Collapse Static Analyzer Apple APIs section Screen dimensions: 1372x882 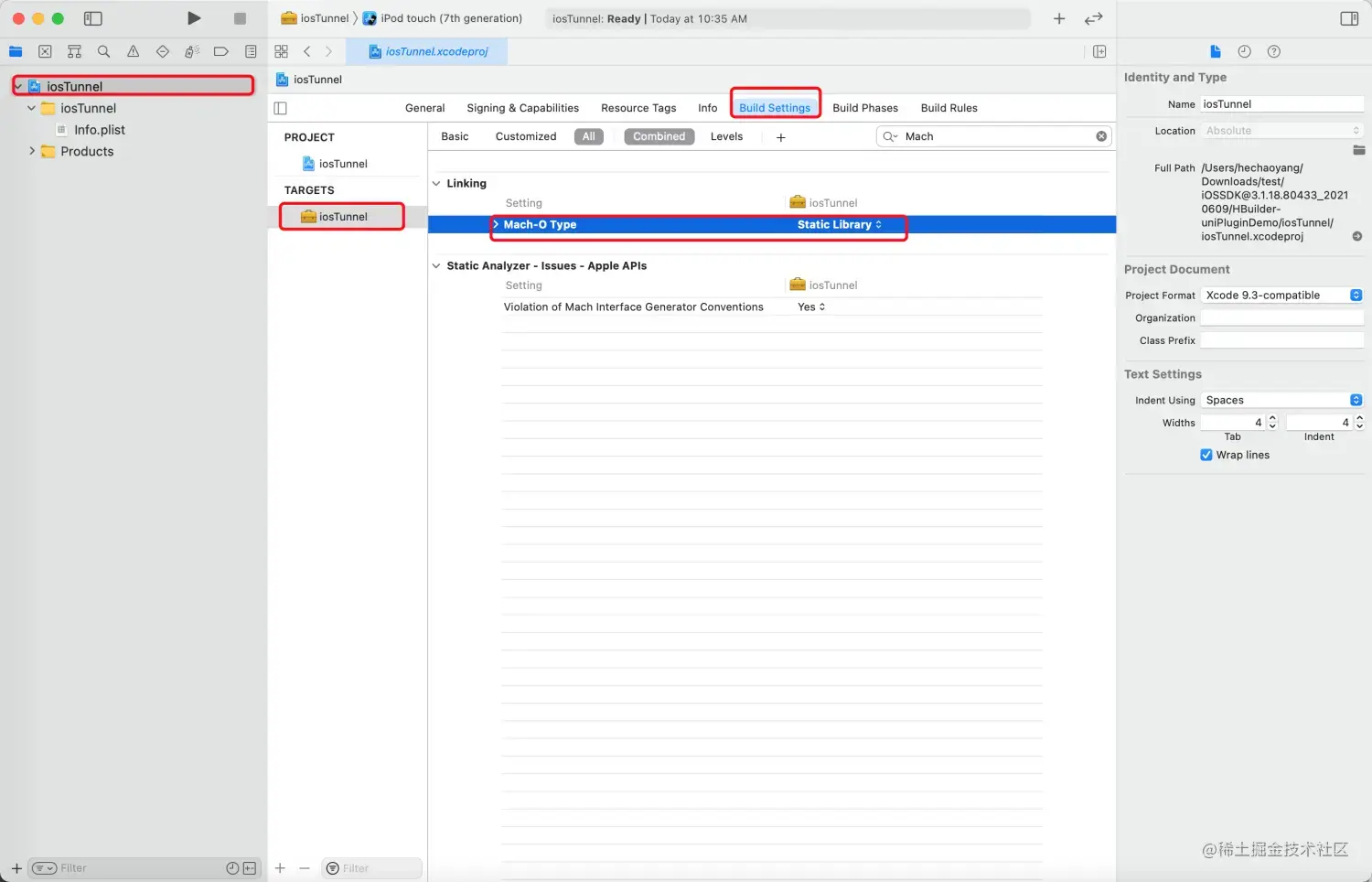[436, 265]
